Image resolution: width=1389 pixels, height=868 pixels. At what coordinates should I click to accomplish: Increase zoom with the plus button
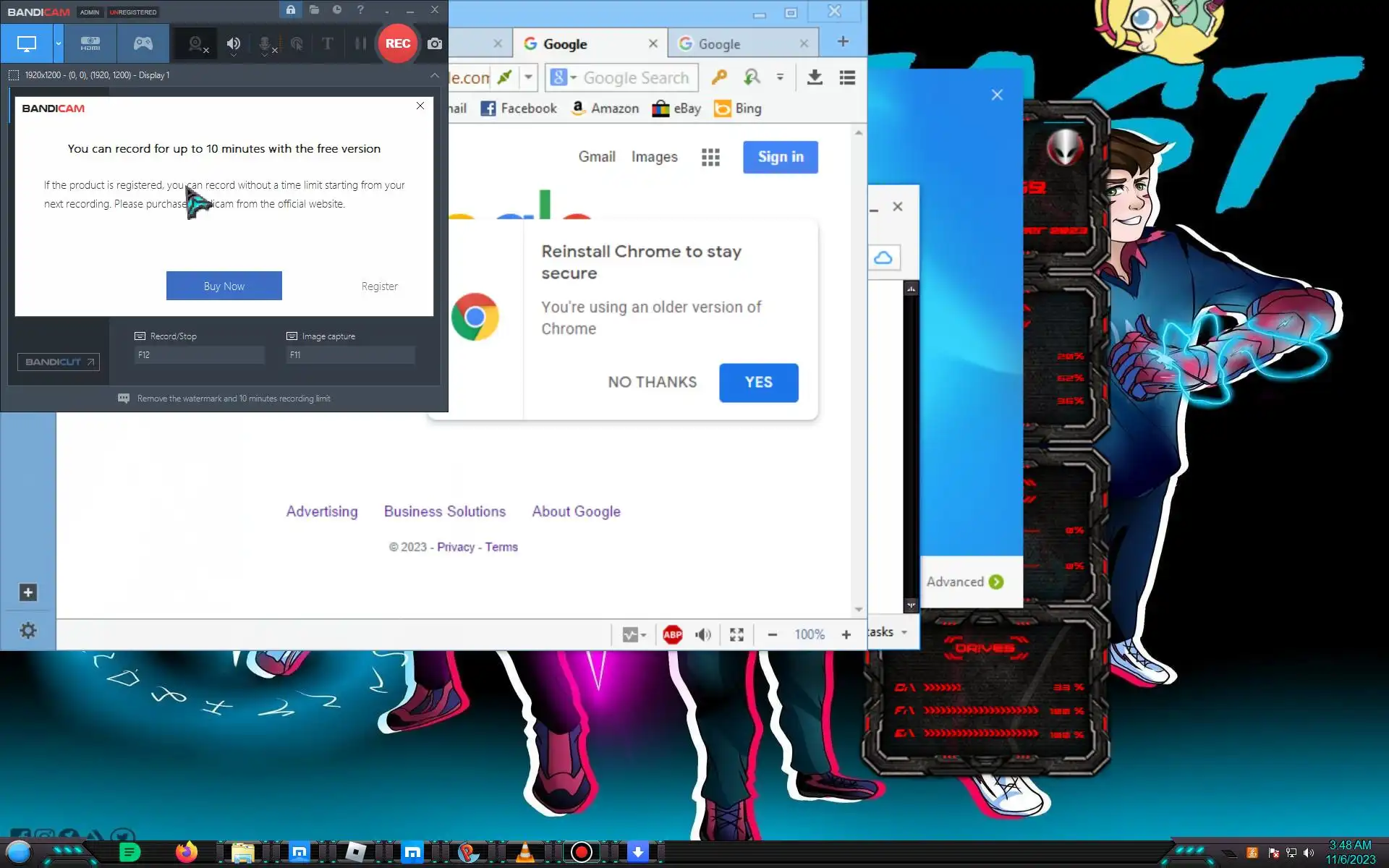pos(846,634)
